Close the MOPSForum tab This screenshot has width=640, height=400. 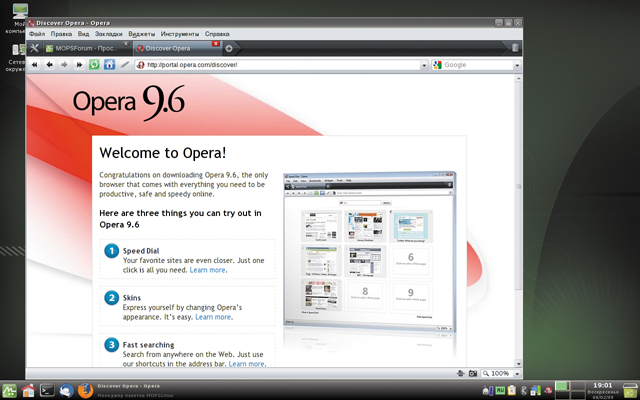126,44
